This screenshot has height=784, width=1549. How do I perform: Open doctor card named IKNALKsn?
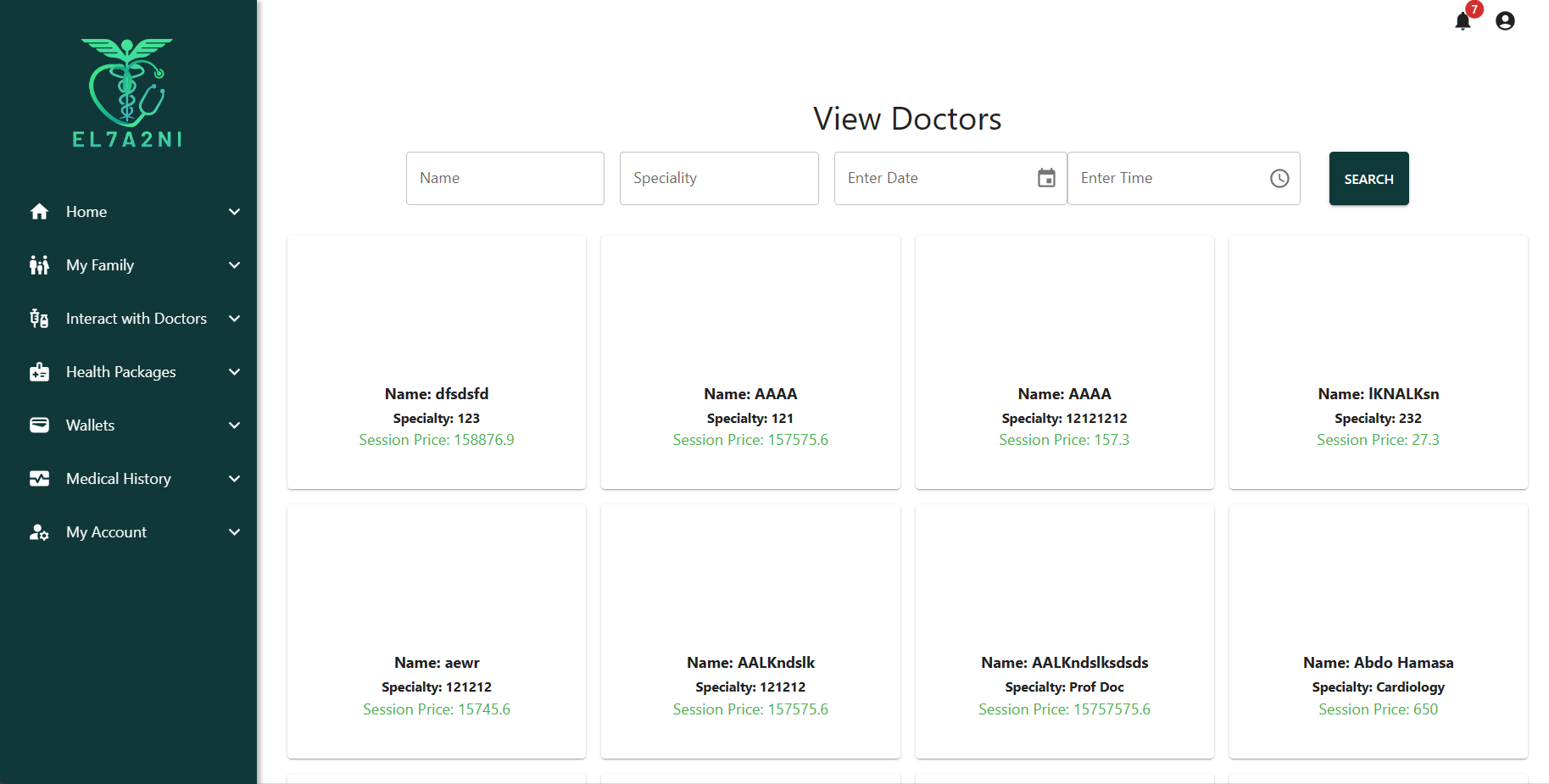[1379, 363]
